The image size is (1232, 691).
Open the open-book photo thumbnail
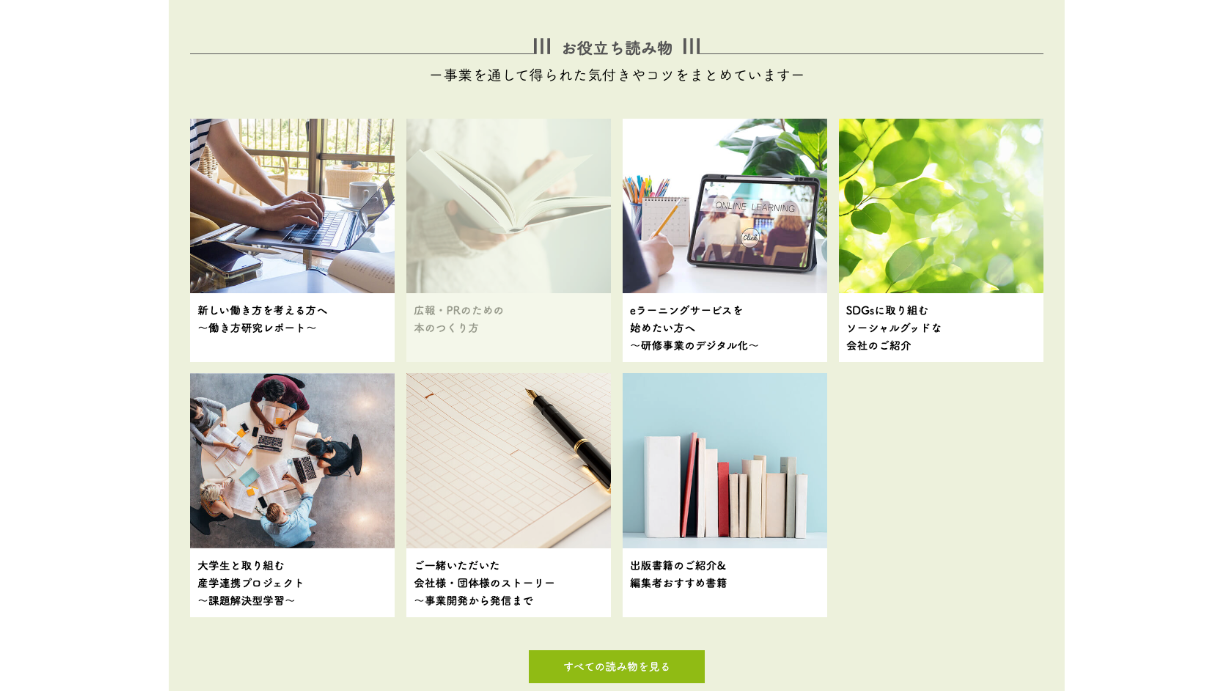click(x=508, y=206)
